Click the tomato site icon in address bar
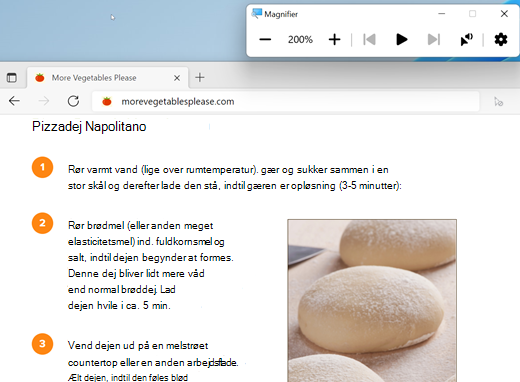Screen dimensions: 520x382 point(107,101)
